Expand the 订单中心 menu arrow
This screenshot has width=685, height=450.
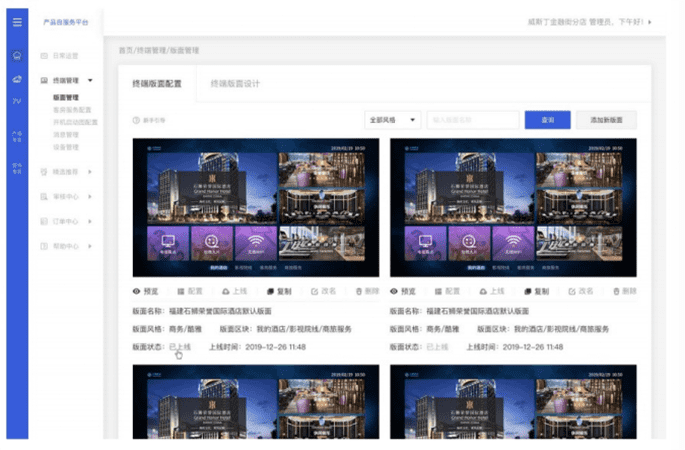(x=90, y=222)
